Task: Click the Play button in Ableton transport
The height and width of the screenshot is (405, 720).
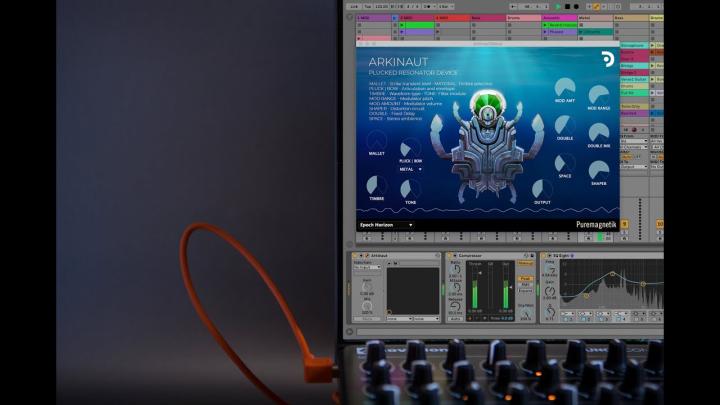Action: [x=558, y=7]
